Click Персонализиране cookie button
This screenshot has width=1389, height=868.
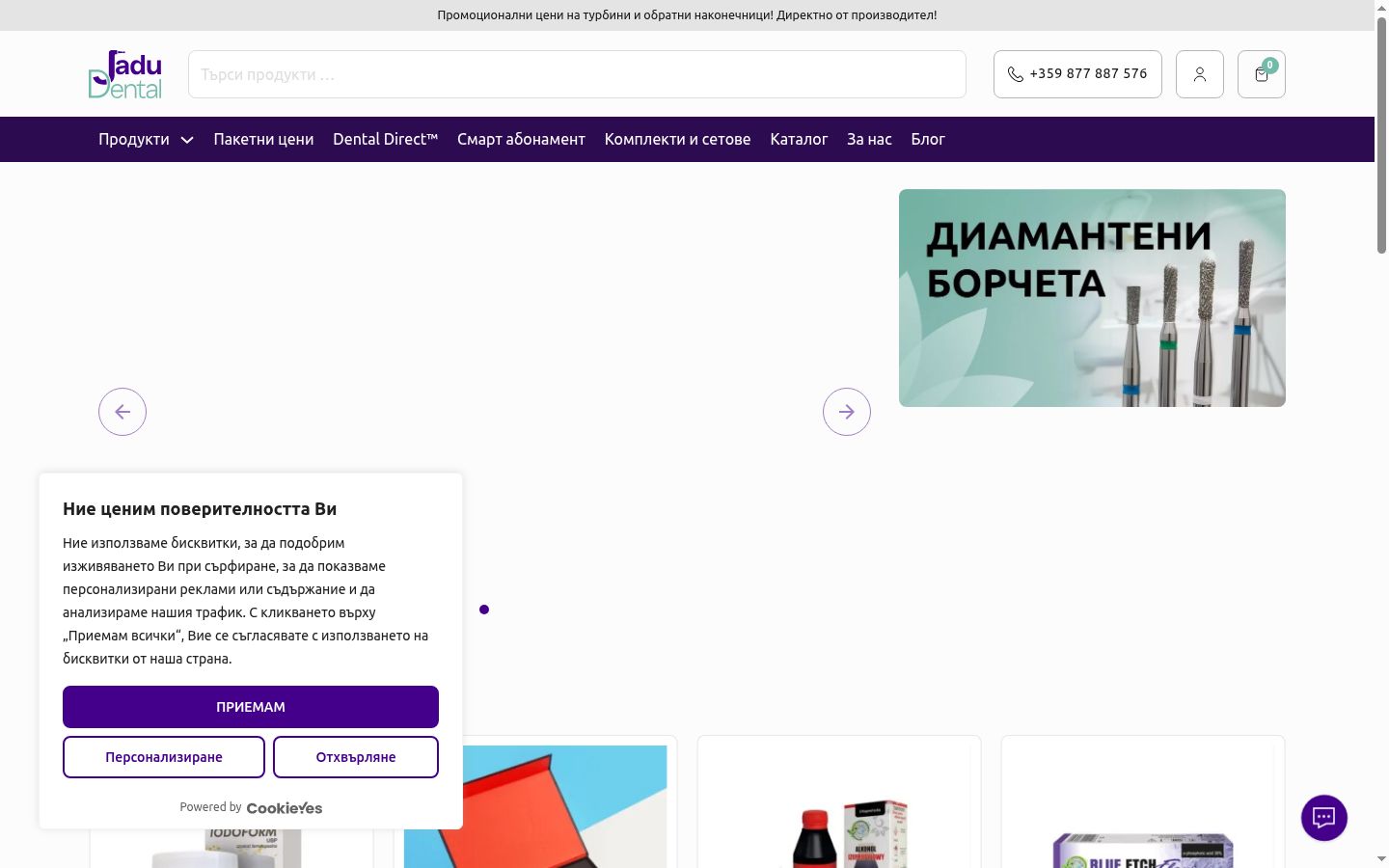coord(164,757)
